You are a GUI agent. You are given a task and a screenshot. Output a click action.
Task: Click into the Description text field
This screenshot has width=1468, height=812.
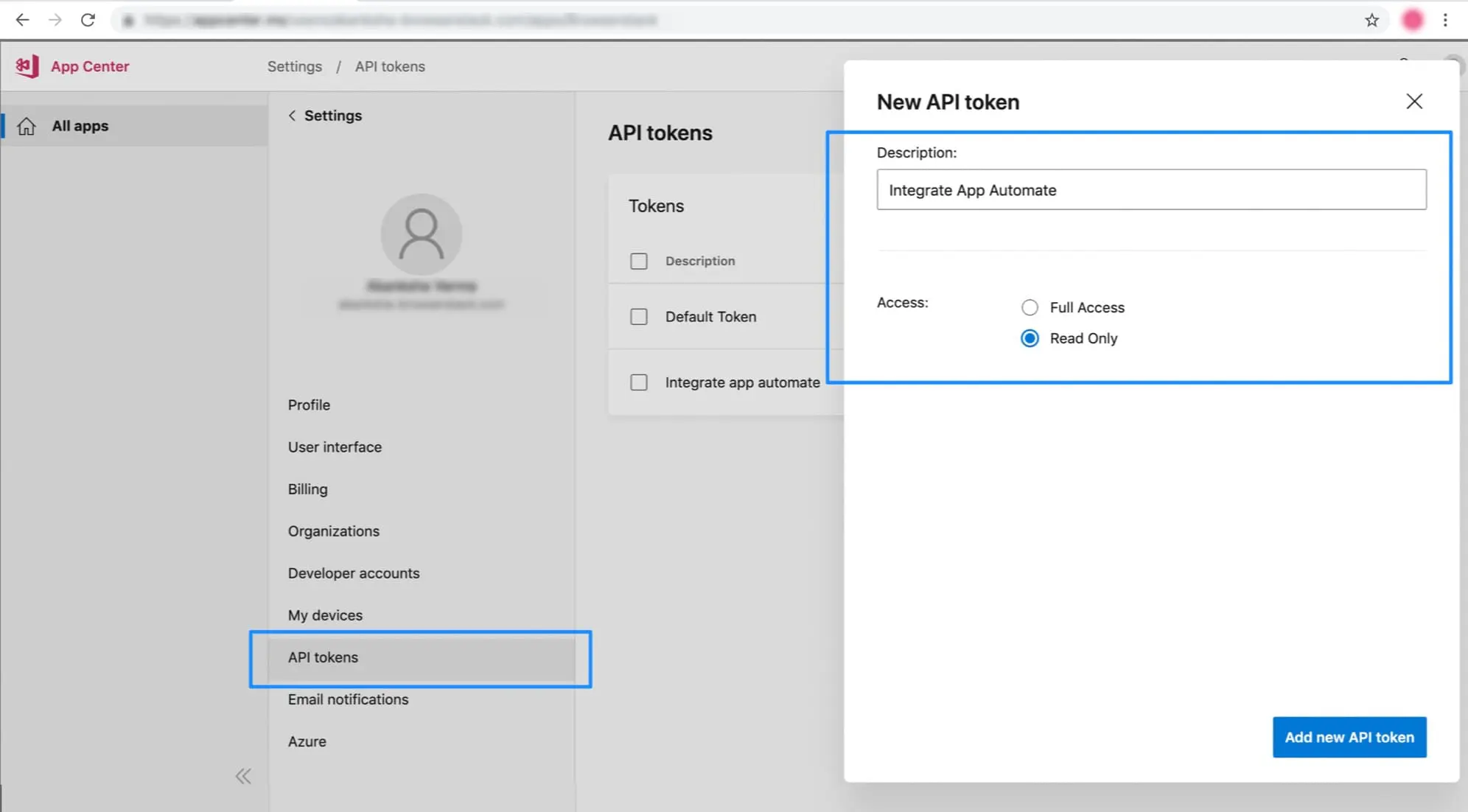(x=1150, y=190)
